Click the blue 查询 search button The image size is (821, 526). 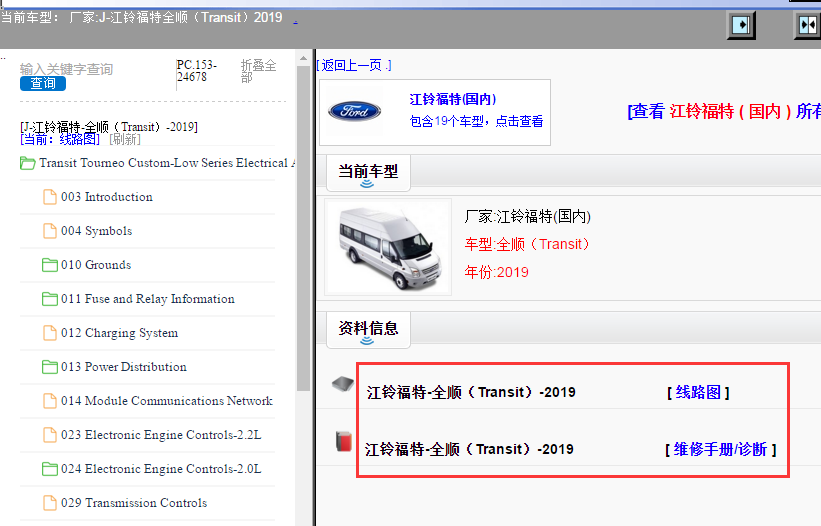(x=43, y=83)
